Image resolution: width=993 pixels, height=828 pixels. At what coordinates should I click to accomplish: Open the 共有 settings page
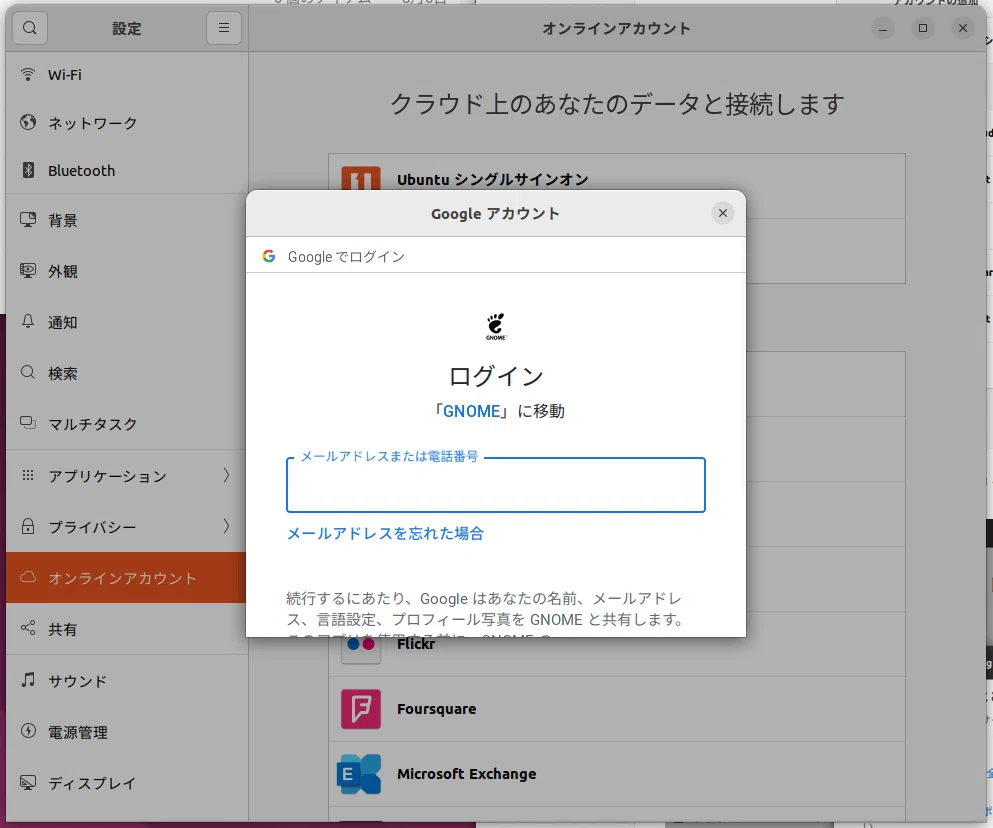127,628
